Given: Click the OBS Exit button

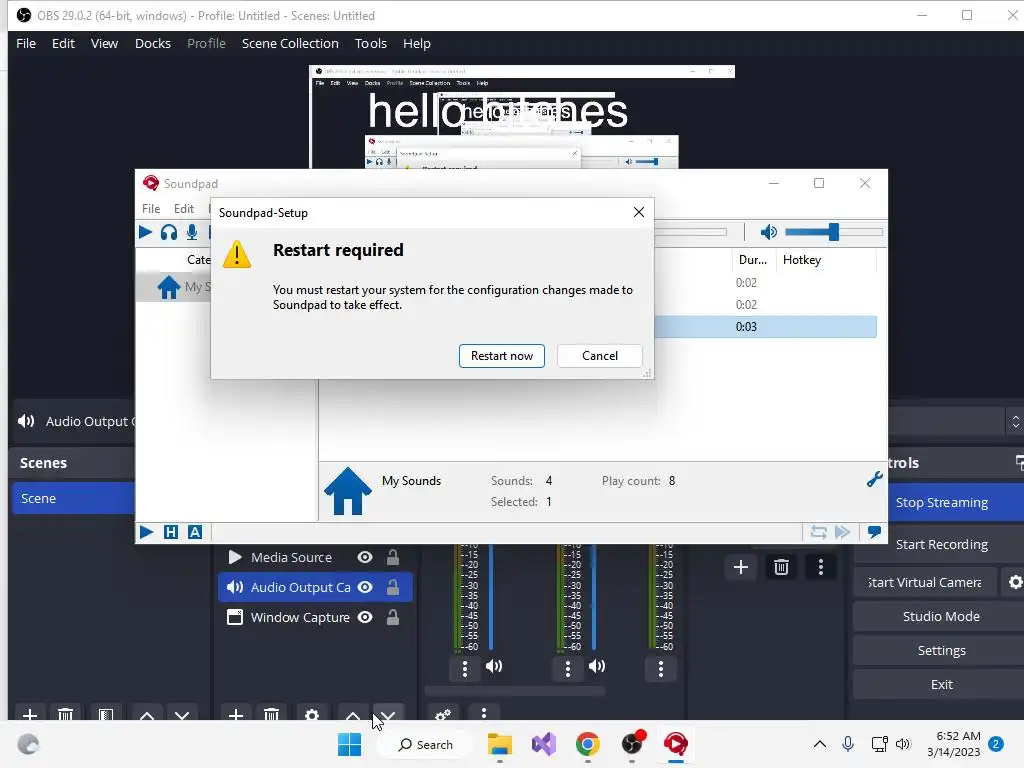Looking at the screenshot, I should pos(941,684).
